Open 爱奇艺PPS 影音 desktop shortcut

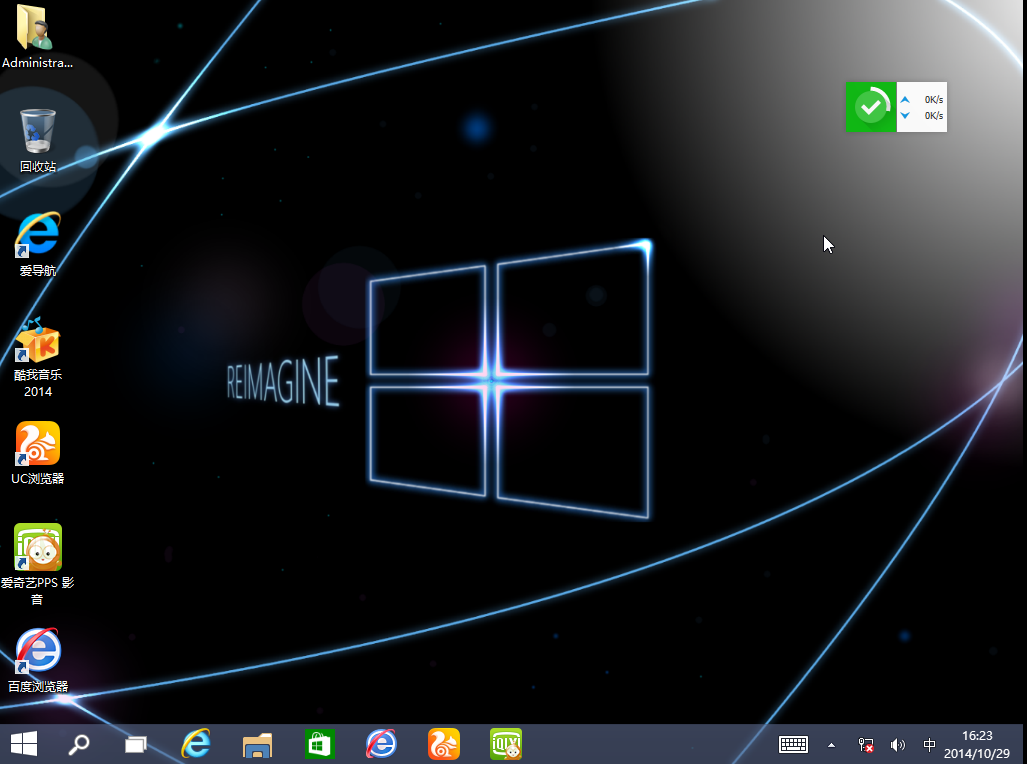pyautogui.click(x=37, y=565)
